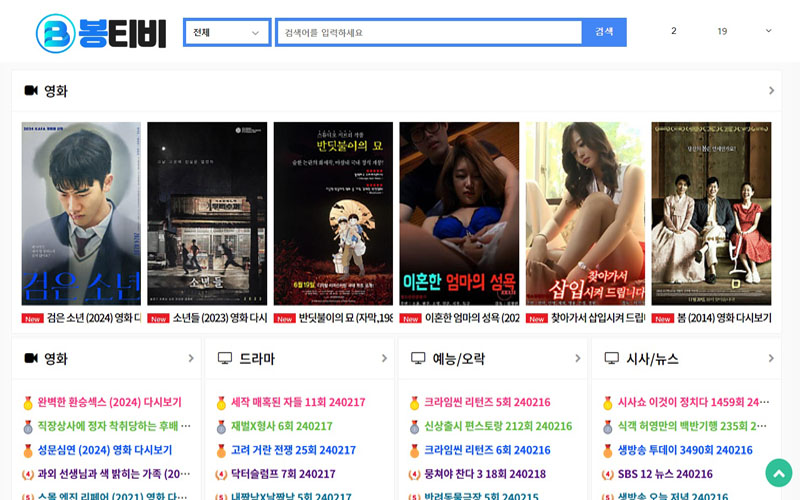This screenshot has width=800, height=500.
Task: Expand the 예능/오락 panel arrow
Action: tap(578, 358)
